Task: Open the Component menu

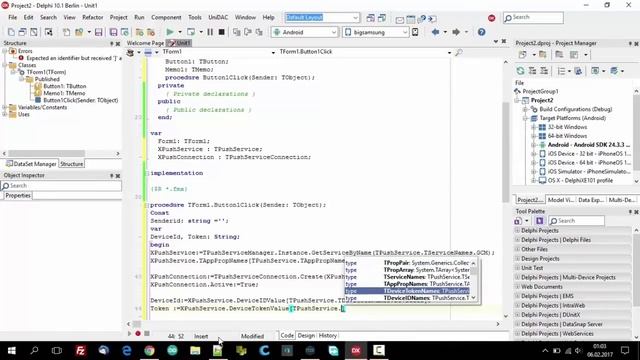Action: tap(166, 18)
